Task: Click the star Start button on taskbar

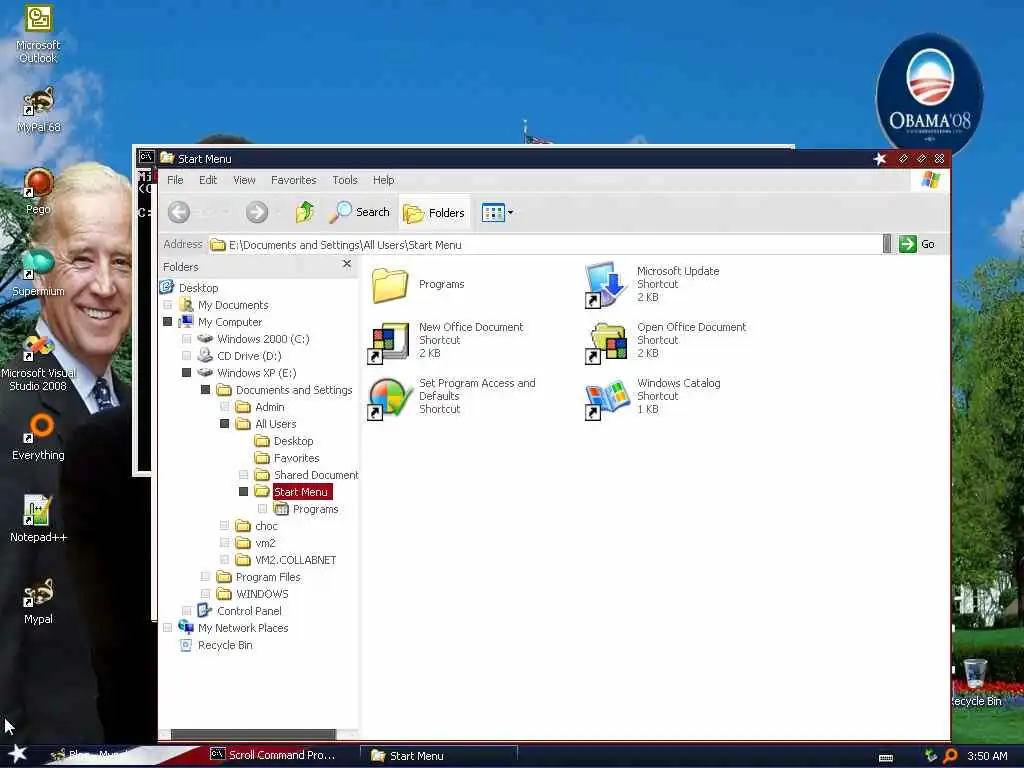Action: 17,754
